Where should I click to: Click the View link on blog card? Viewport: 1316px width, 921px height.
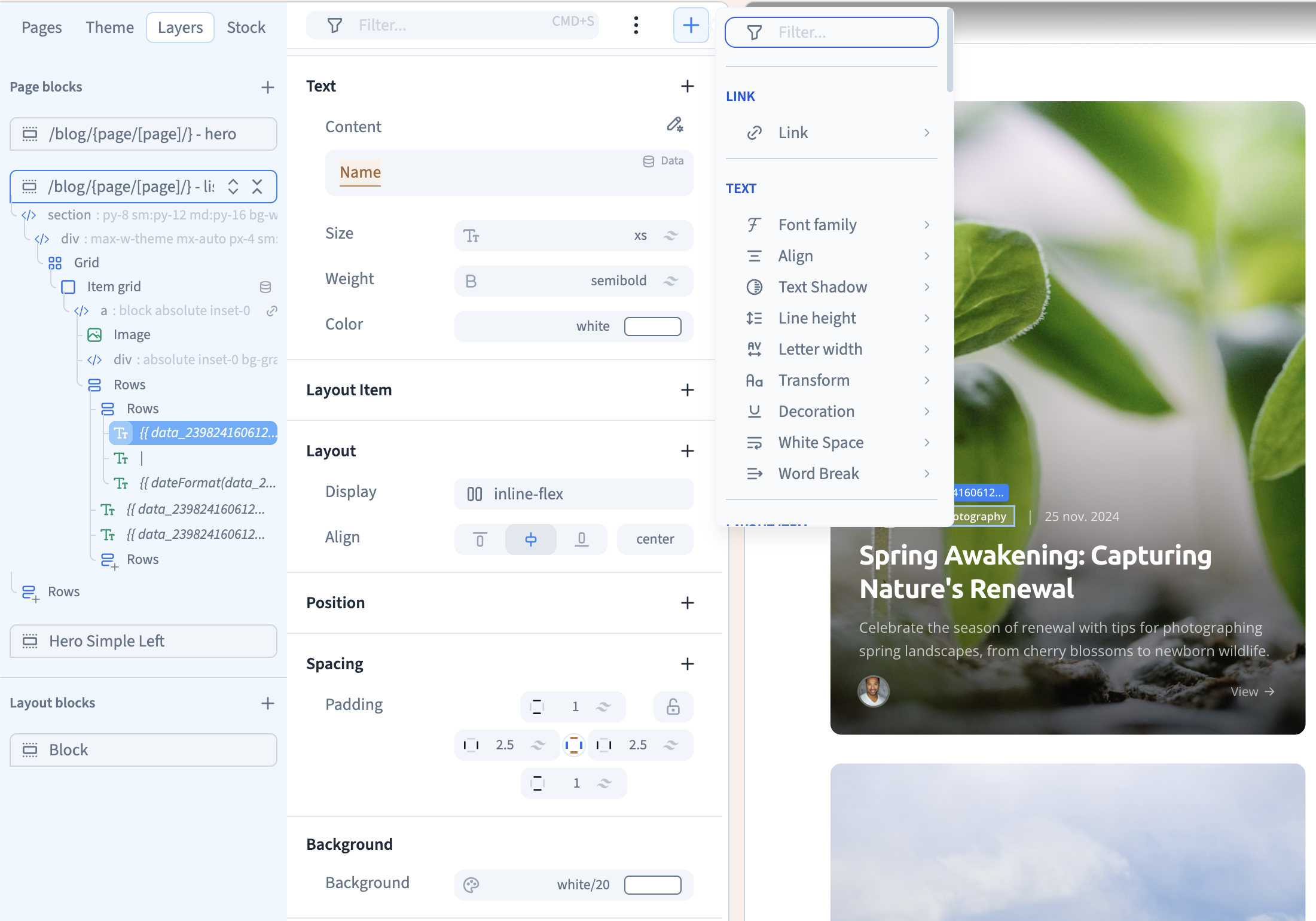(1252, 692)
